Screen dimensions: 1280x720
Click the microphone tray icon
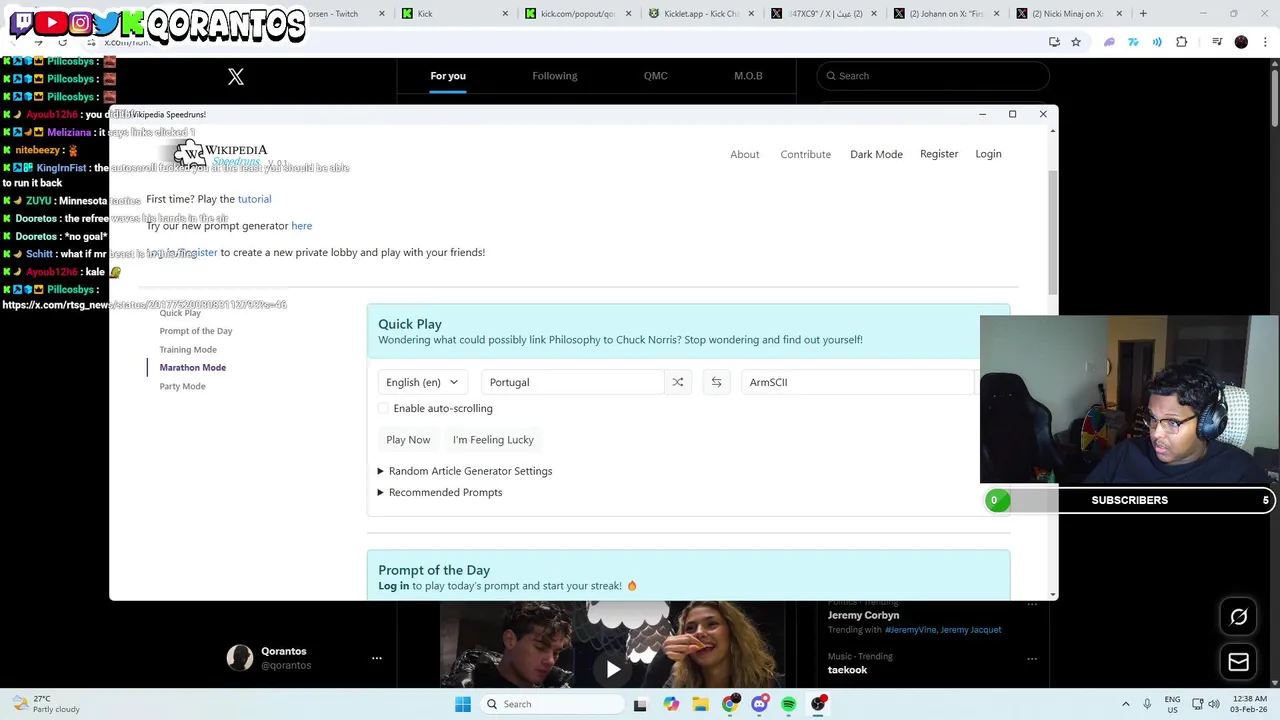pyautogui.click(x=1147, y=704)
